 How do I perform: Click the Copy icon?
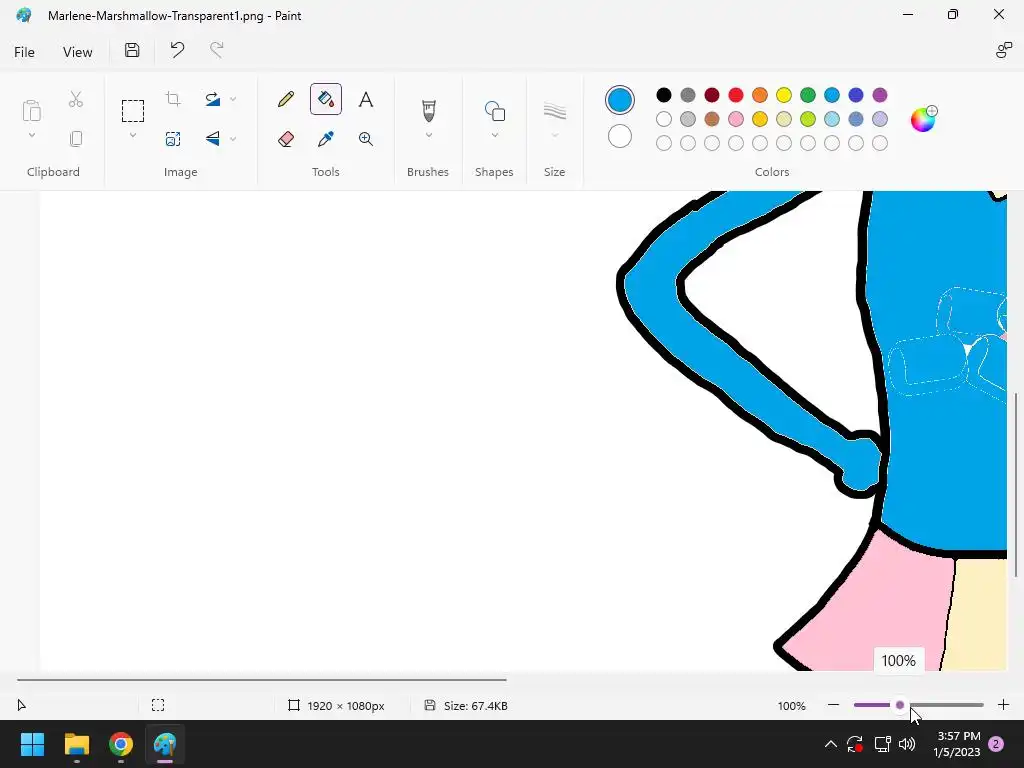point(76,138)
